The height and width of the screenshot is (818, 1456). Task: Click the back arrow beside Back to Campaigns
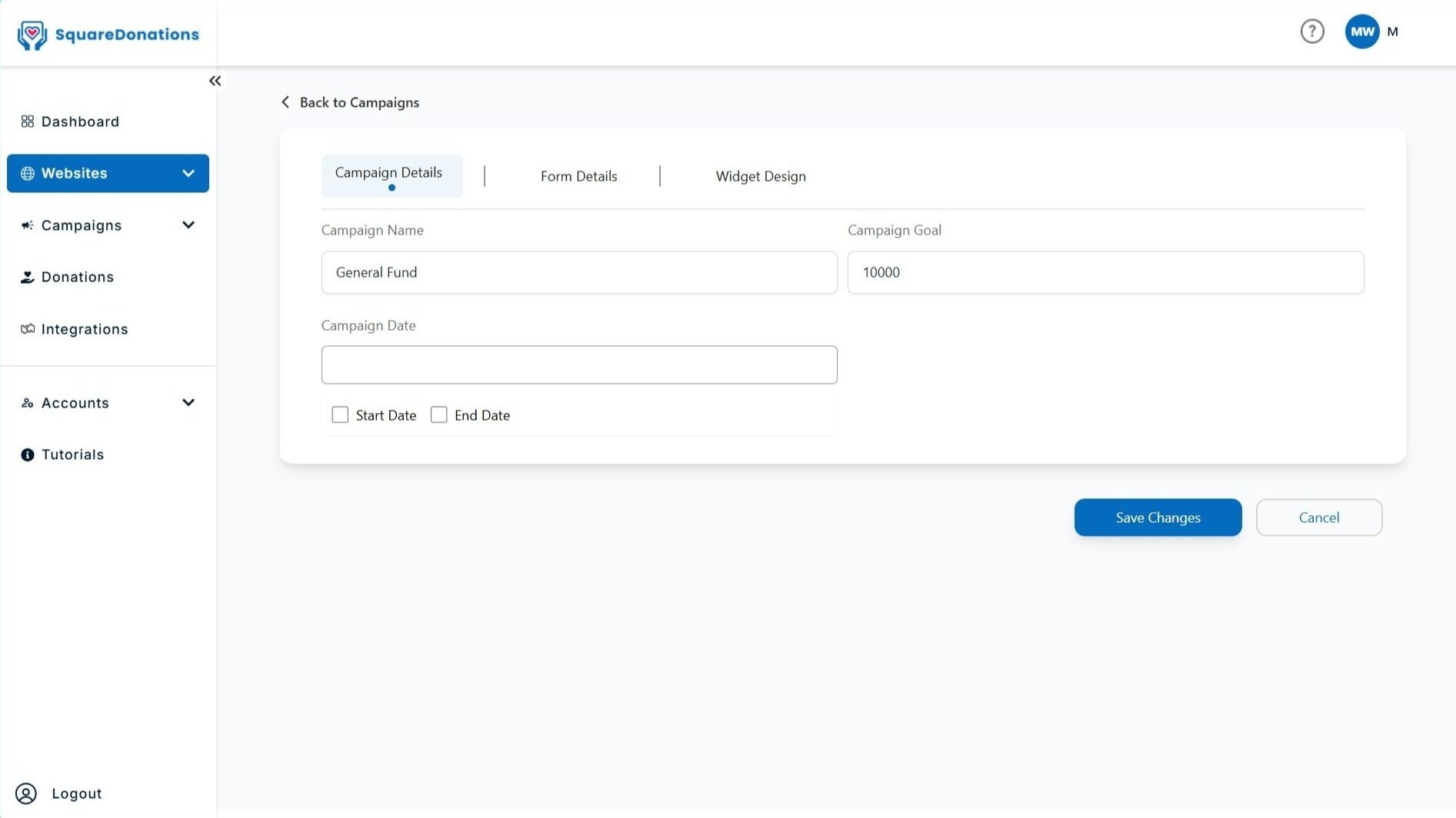[x=285, y=102]
